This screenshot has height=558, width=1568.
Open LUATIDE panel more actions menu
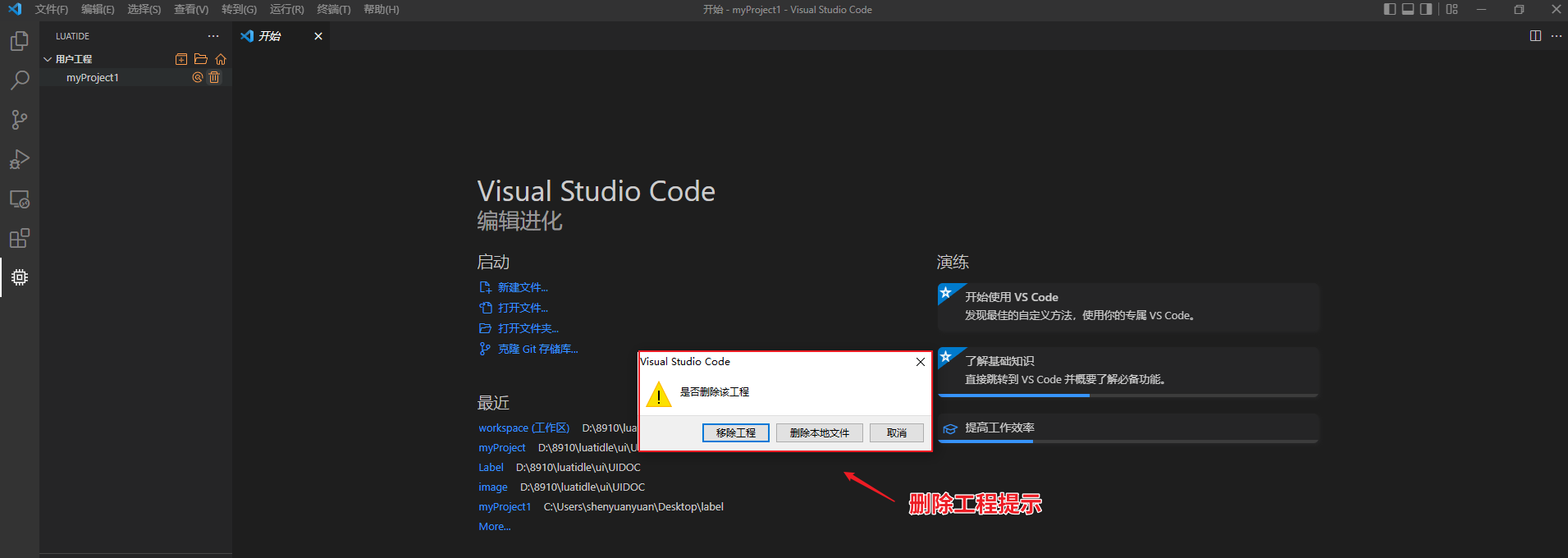click(x=213, y=36)
